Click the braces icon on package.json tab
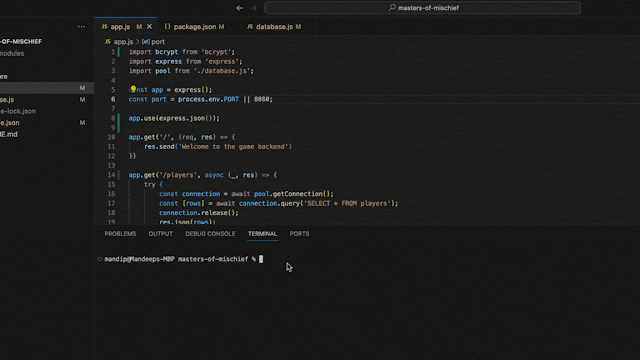This screenshot has width=640, height=360. click(x=167, y=27)
